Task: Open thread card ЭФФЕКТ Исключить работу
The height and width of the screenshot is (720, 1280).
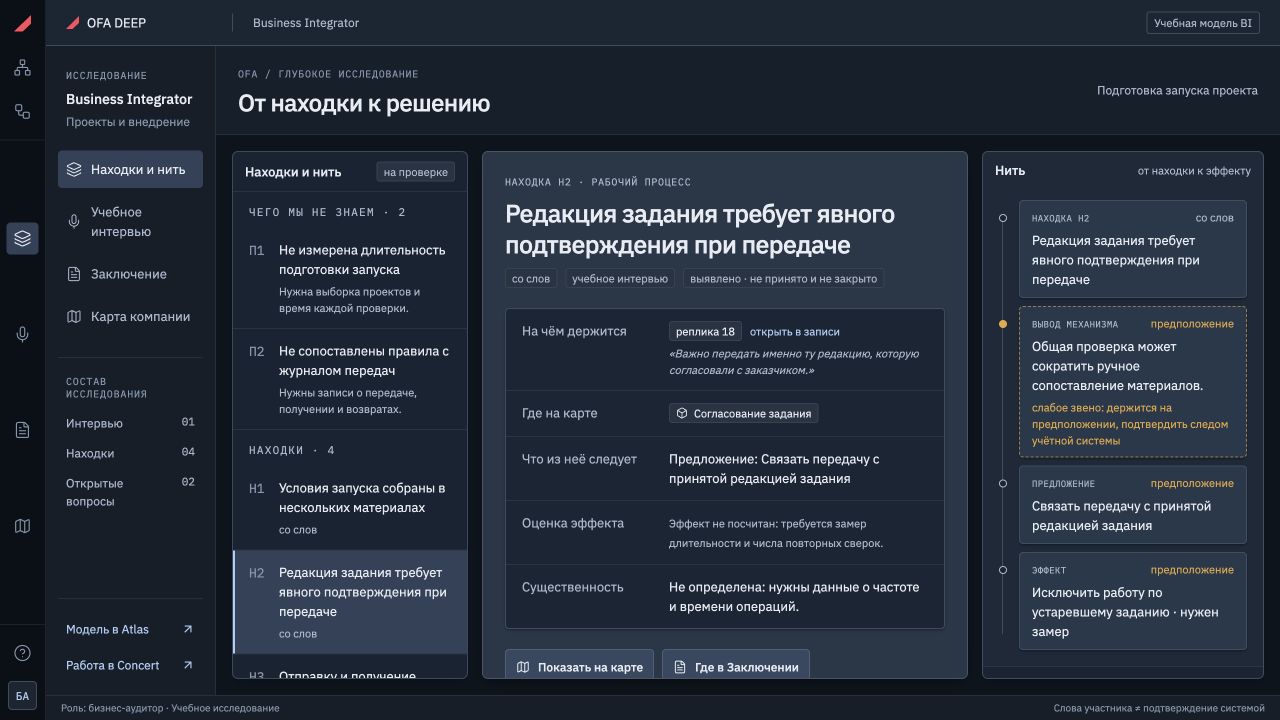Action: tap(1133, 601)
